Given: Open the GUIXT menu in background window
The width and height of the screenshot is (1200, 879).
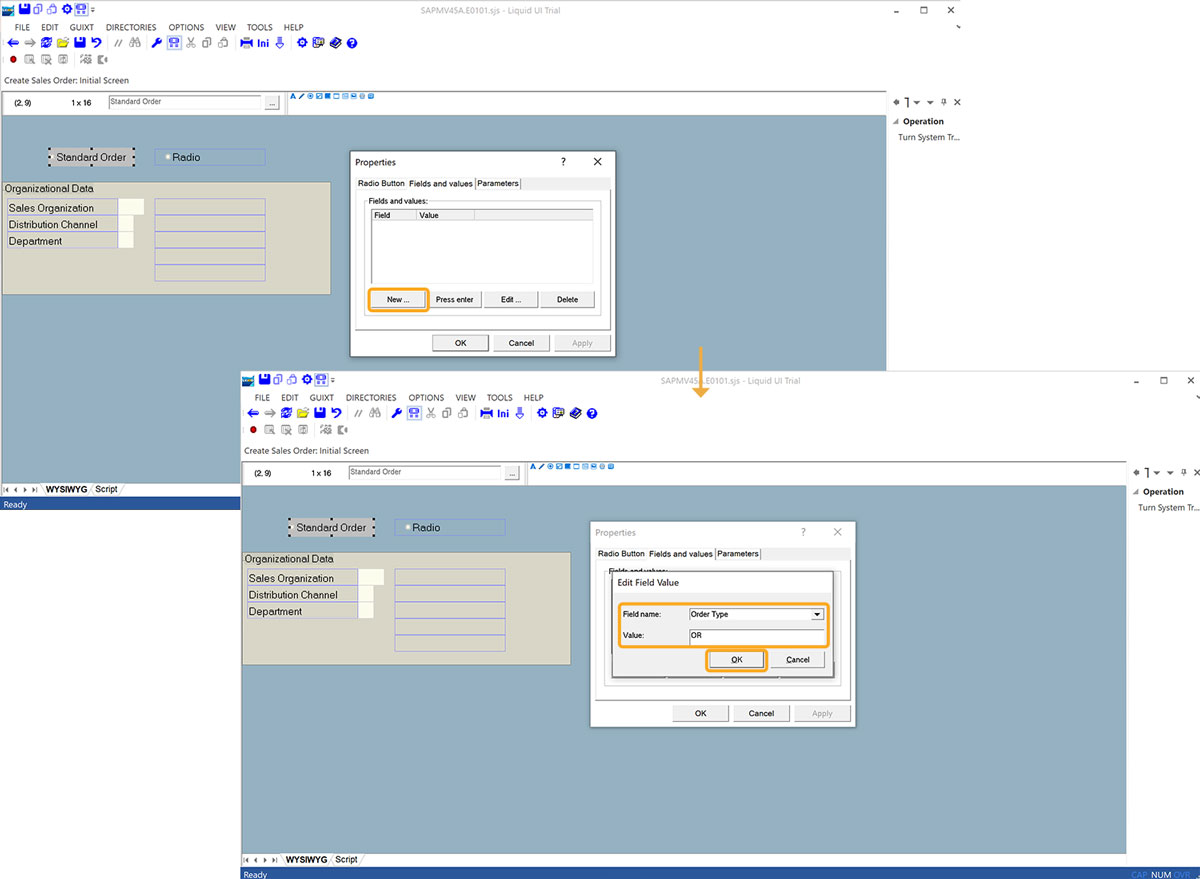Looking at the screenshot, I should [x=82, y=28].
